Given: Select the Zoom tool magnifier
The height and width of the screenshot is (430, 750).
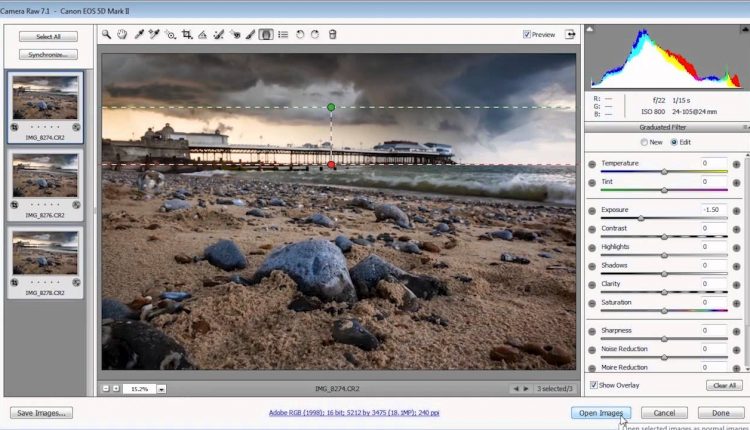Looking at the screenshot, I should (106, 34).
